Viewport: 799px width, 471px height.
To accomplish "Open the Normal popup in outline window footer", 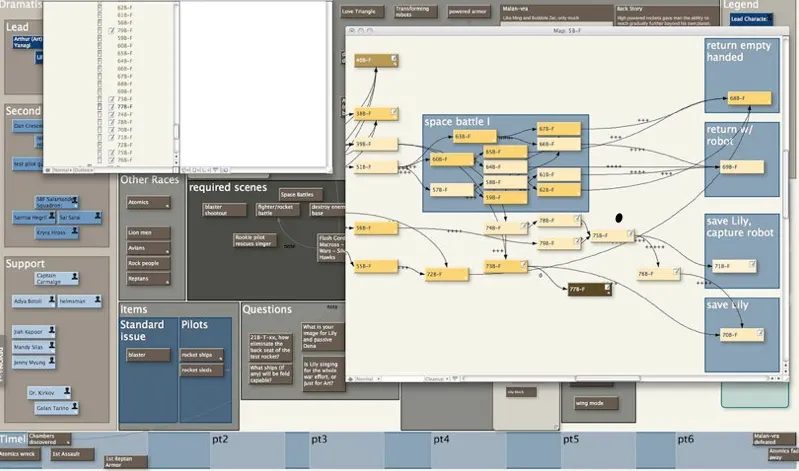I will click(63, 170).
